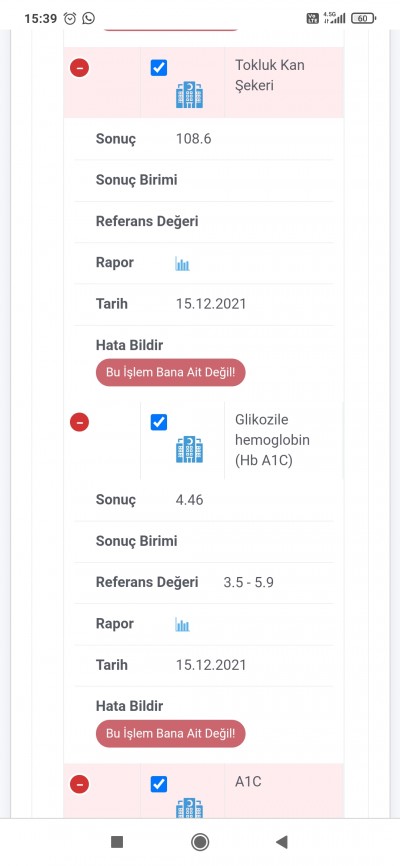400x866 pixels.
Task: Click hospital icon in A1C row
Action: click(190, 807)
